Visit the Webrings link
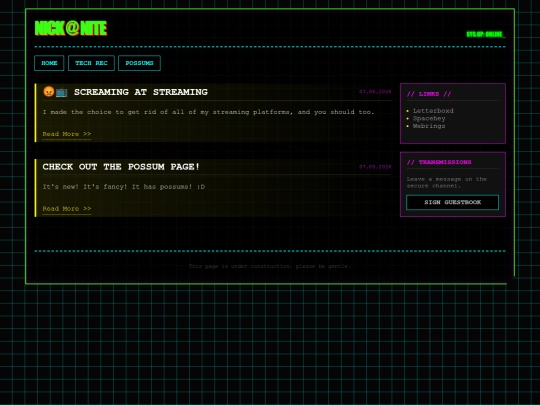540x405 pixels. coord(429,126)
